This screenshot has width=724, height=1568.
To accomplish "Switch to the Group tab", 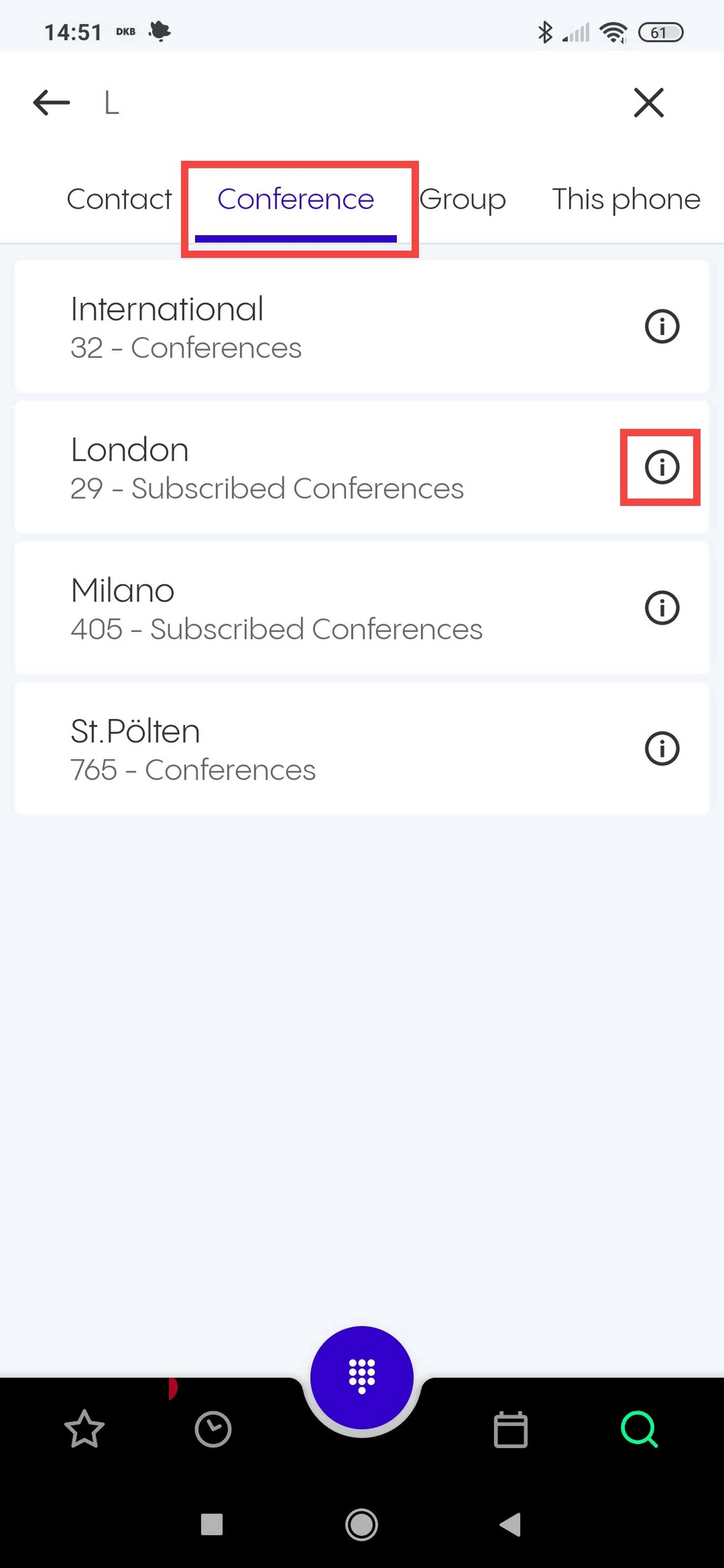I will 463,200.
